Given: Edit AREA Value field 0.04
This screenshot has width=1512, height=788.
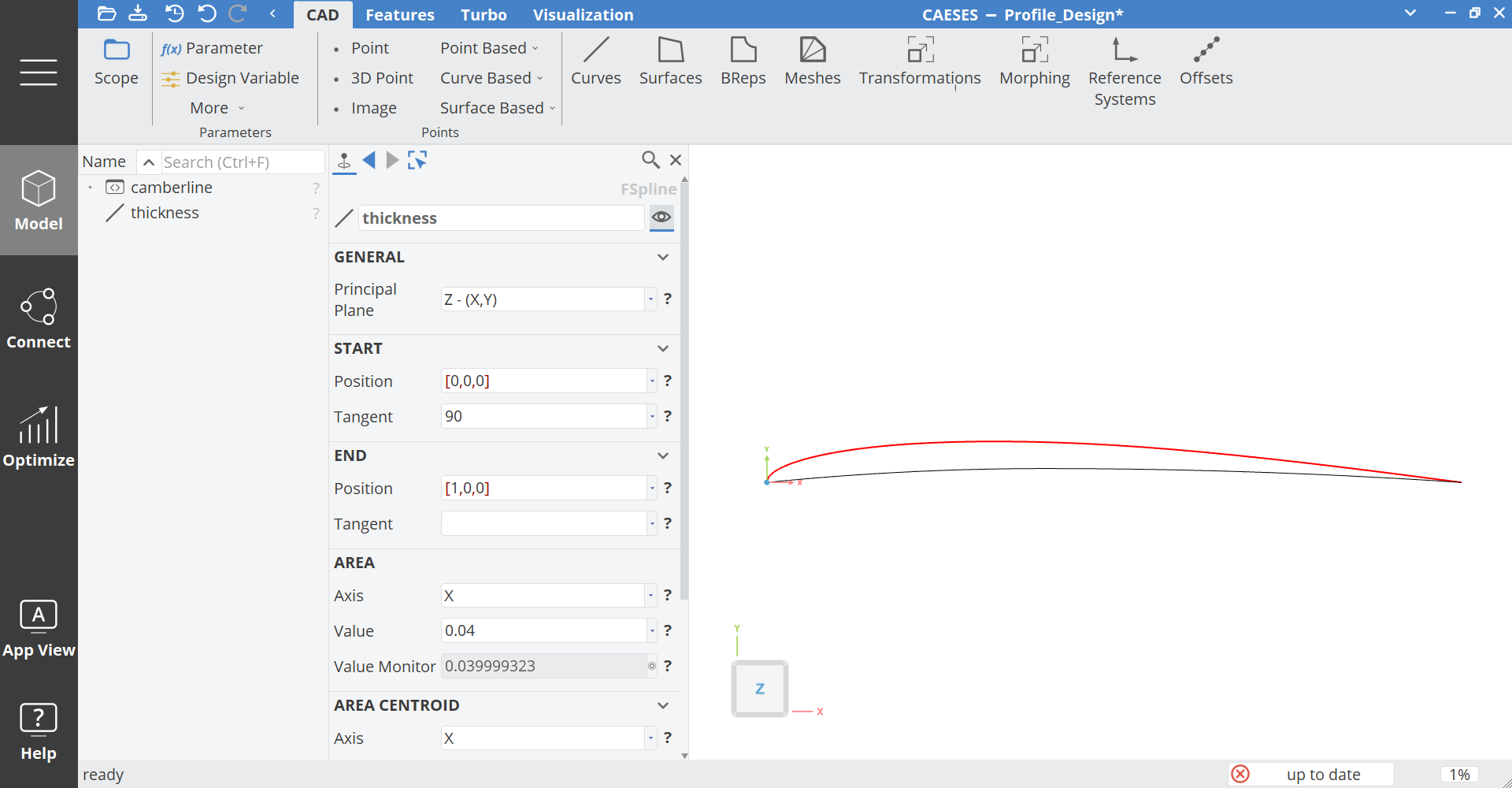Looking at the screenshot, I should [x=544, y=630].
